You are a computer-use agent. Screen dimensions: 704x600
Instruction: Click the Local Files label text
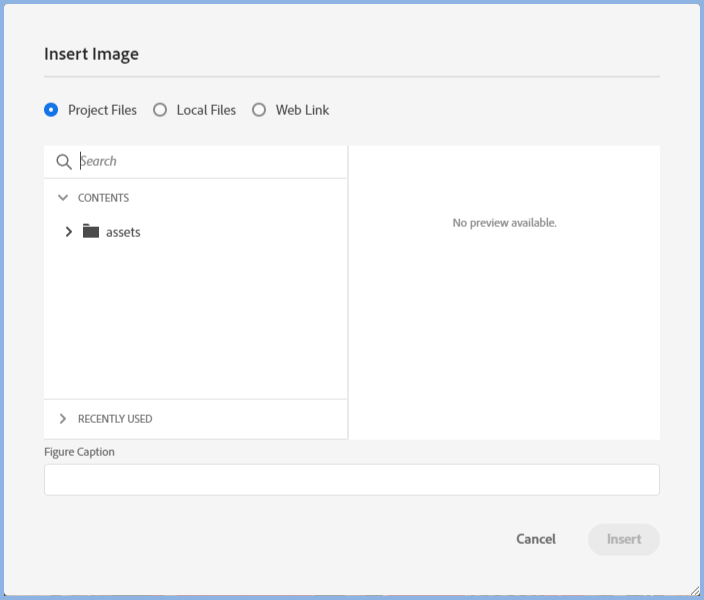206,110
